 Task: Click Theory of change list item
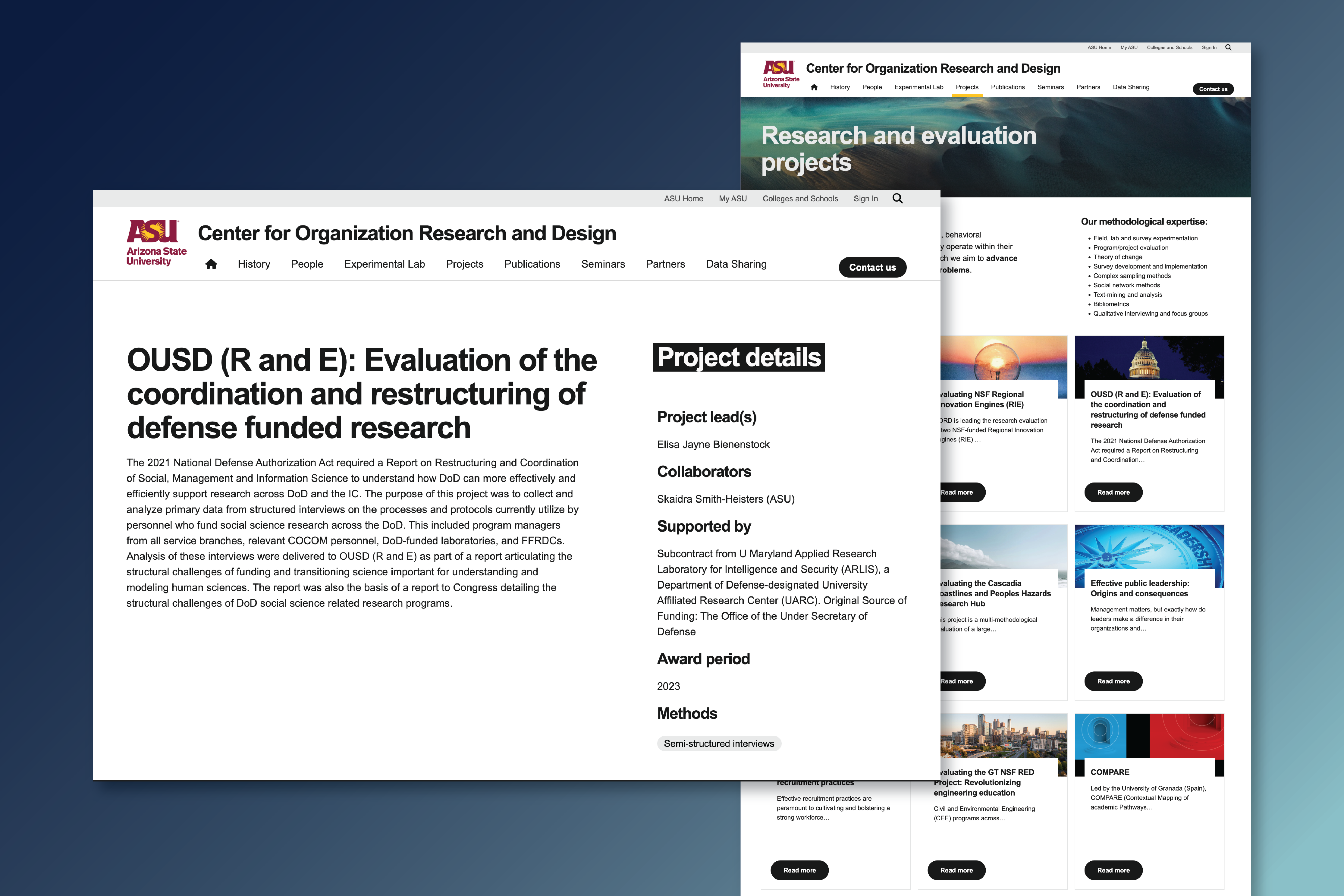[1117, 257]
